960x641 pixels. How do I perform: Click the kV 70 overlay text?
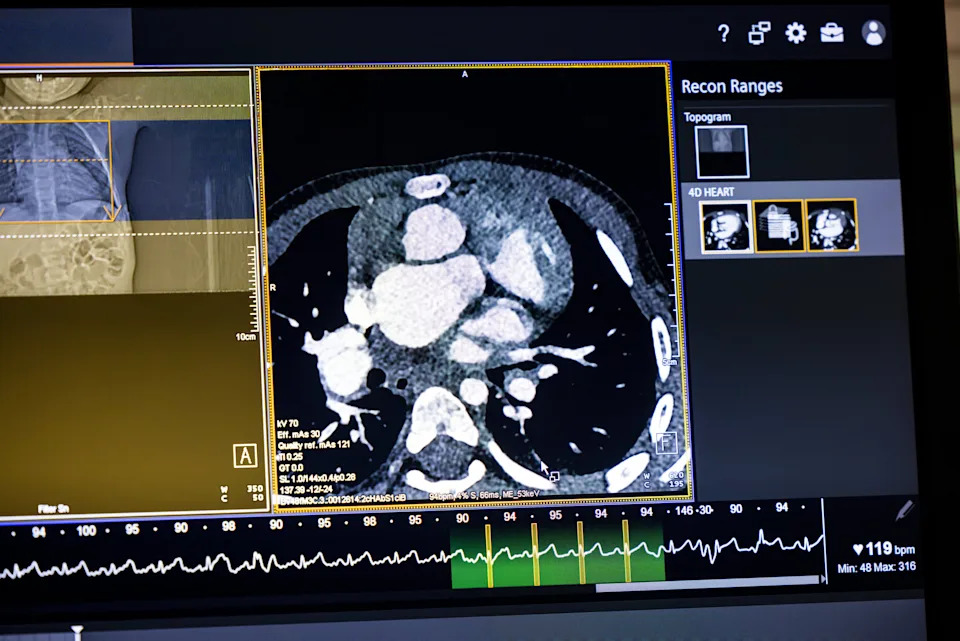288,423
